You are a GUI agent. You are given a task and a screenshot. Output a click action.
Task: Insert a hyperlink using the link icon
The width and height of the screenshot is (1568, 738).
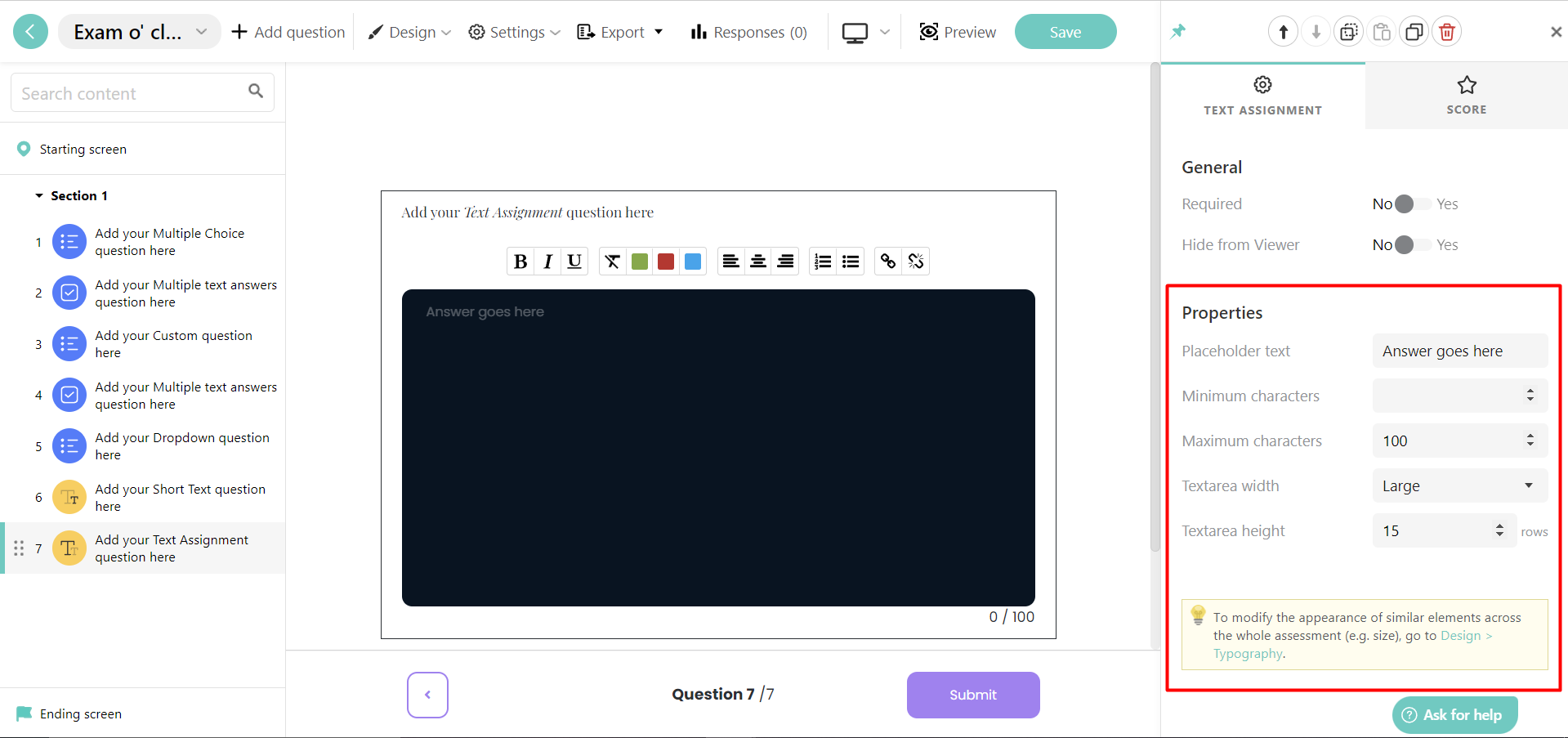[889, 261]
